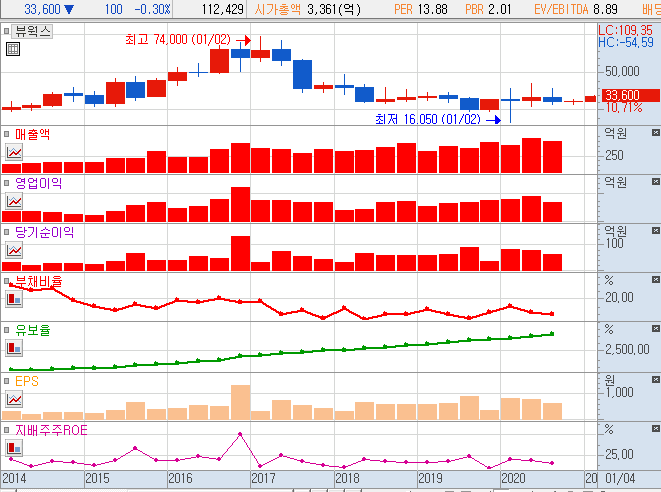Viewport: 661px width, 492px height.
Task: Close the 매출액 panel
Action: 656,133
